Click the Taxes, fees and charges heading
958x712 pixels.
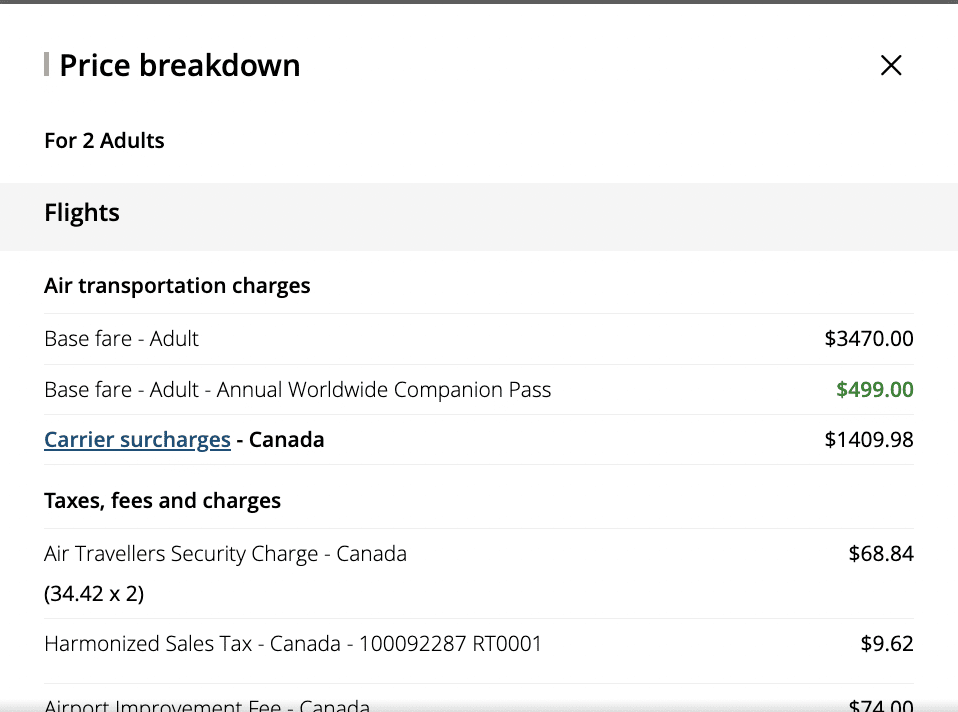pyautogui.click(x=162, y=501)
